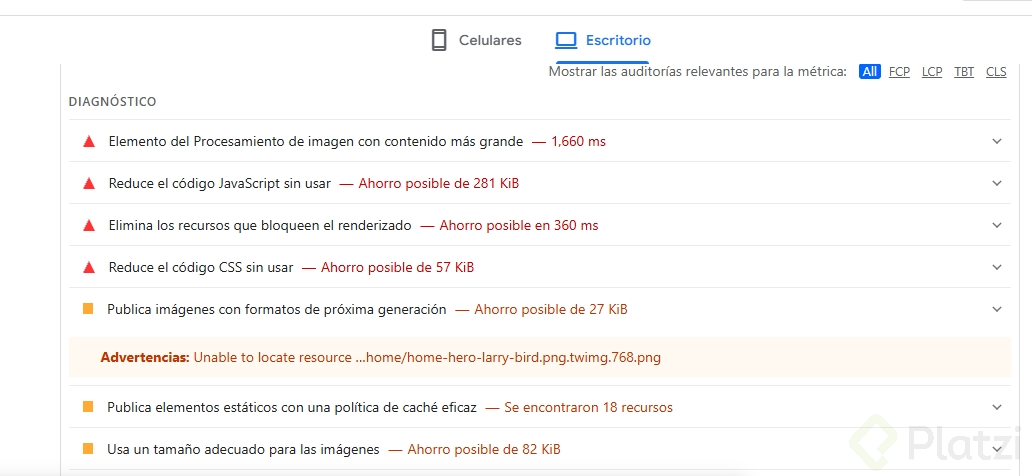Expand the largest image content audit chevron
Viewport: 1032px width, 476px height.
996,142
